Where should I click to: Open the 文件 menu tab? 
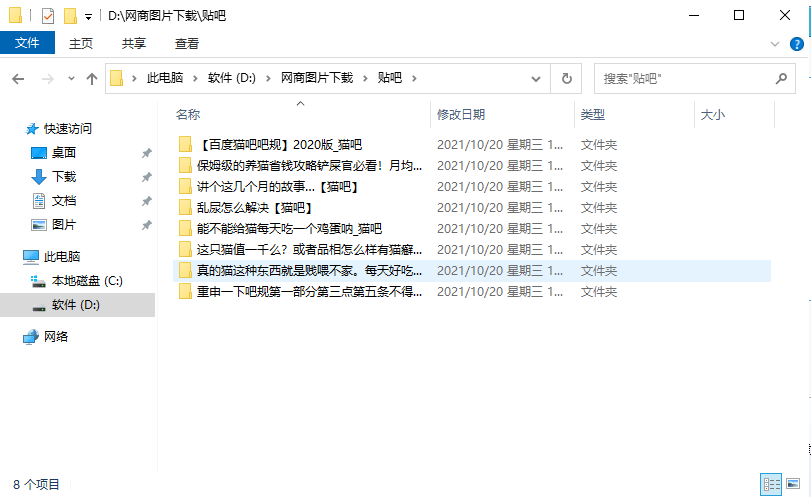pos(27,43)
